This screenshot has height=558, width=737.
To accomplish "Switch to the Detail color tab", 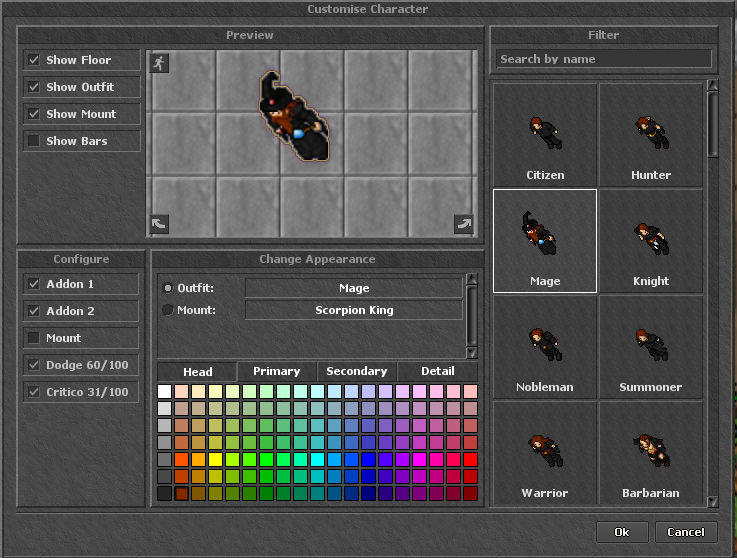I will 438,371.
